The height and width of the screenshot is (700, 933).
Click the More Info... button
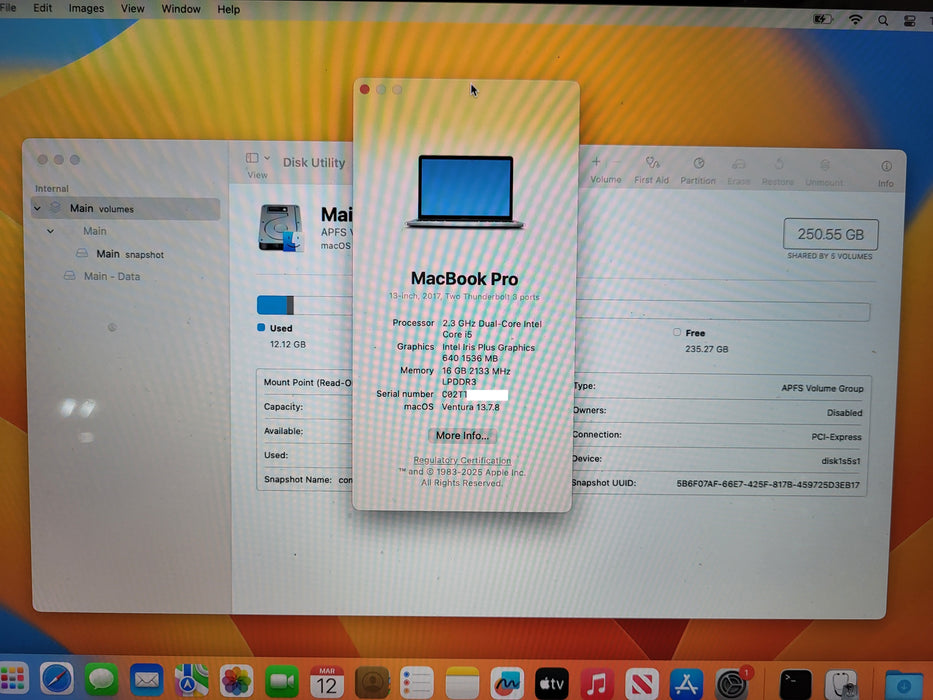[x=462, y=436]
